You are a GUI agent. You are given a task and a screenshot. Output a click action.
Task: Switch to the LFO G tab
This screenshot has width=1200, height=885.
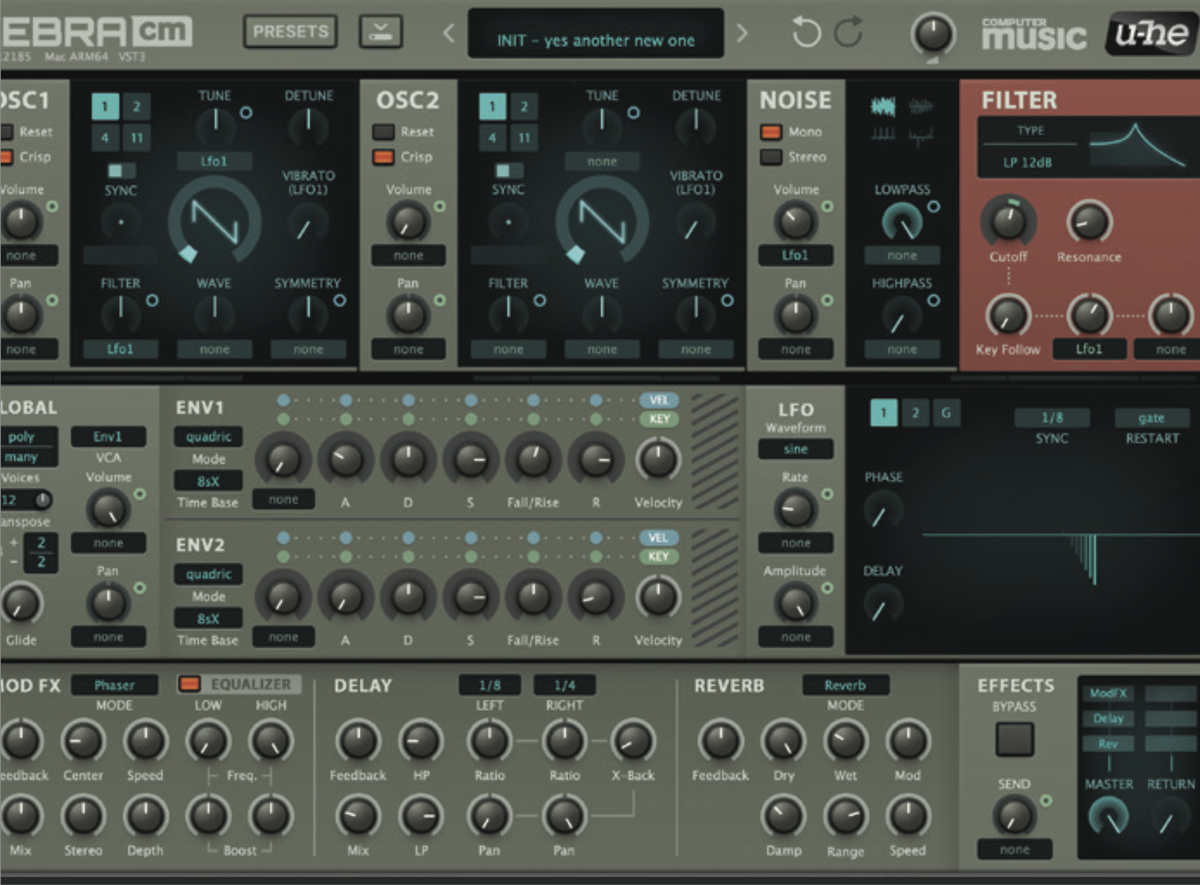(947, 413)
